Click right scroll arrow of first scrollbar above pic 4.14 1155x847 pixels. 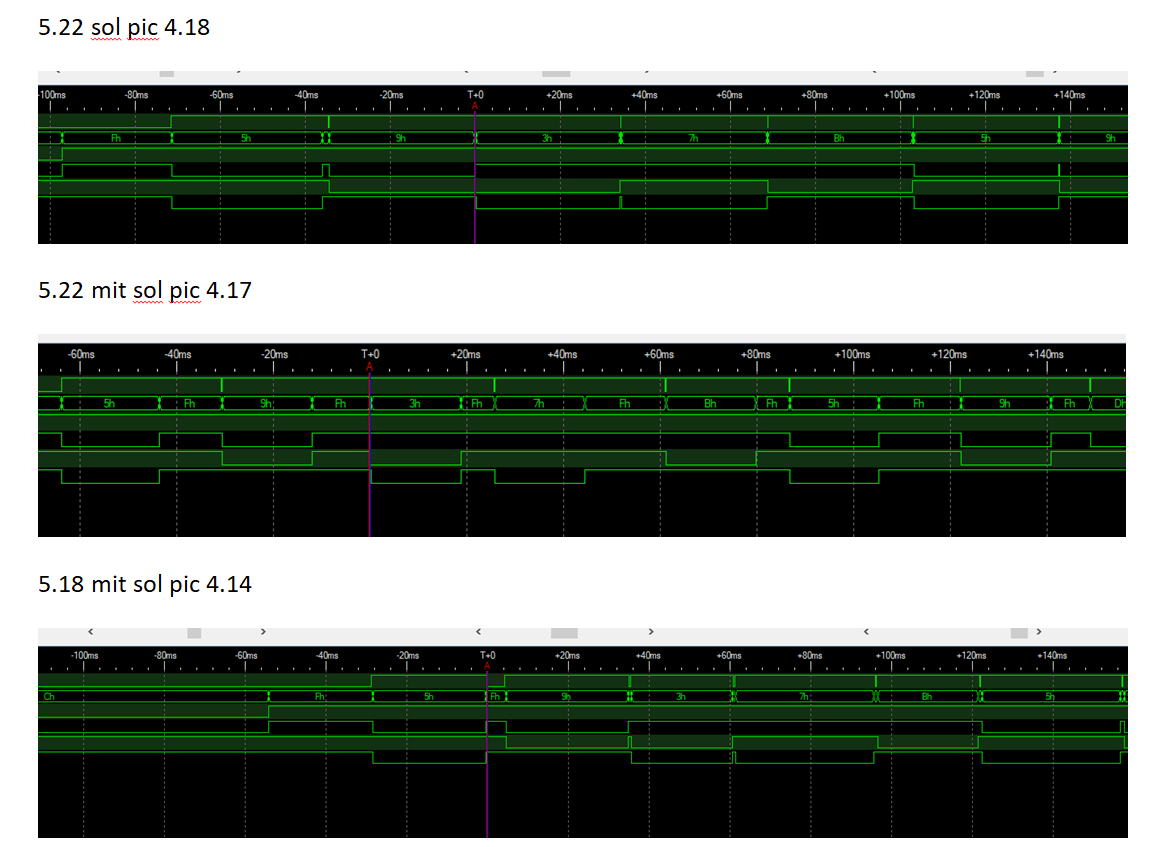click(263, 632)
